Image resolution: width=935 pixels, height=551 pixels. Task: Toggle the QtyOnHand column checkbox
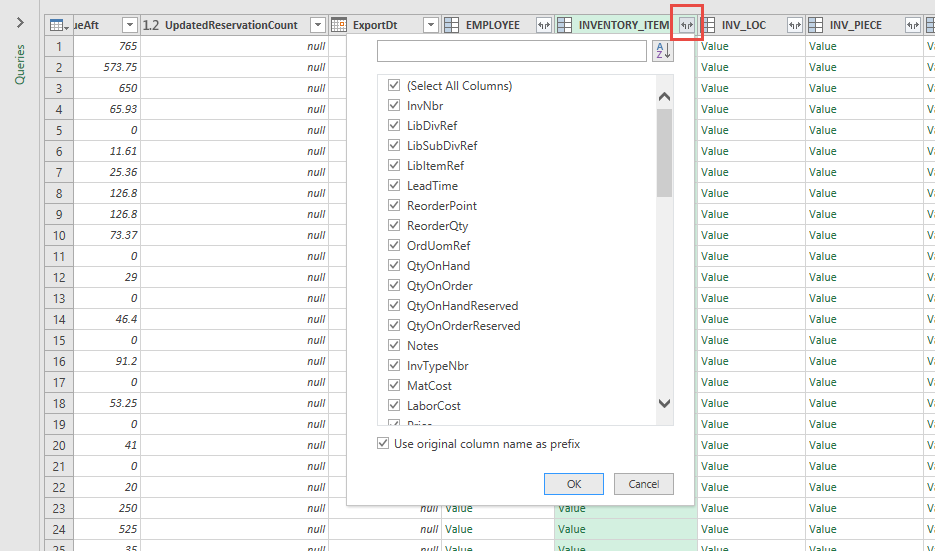click(x=394, y=266)
